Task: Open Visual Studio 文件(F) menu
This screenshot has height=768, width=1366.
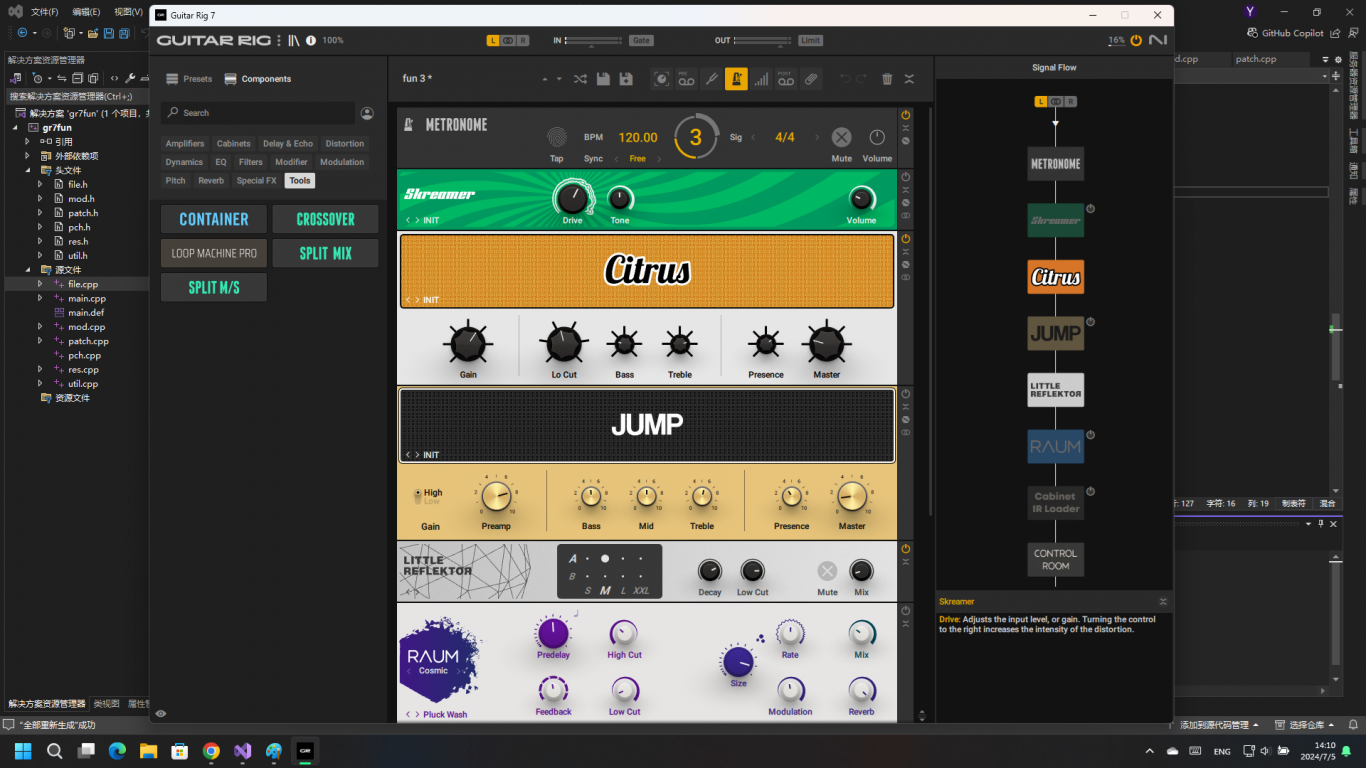Action: (x=44, y=12)
